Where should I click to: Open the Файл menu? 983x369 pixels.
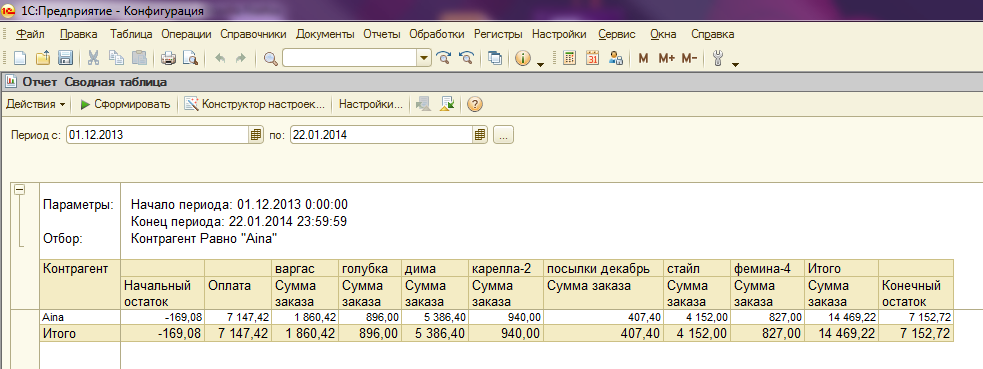[31, 34]
